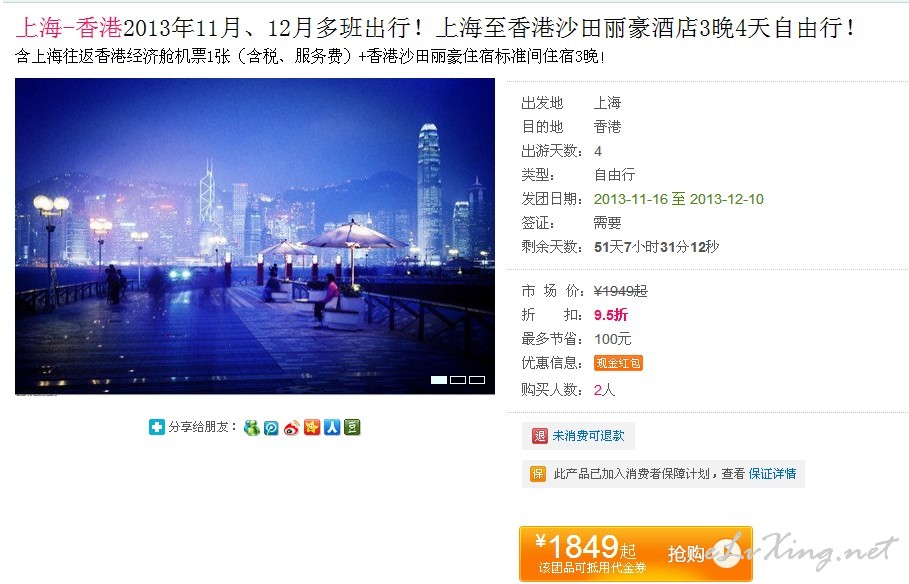
Task: Click the blue plus share icon
Action: tap(157, 427)
